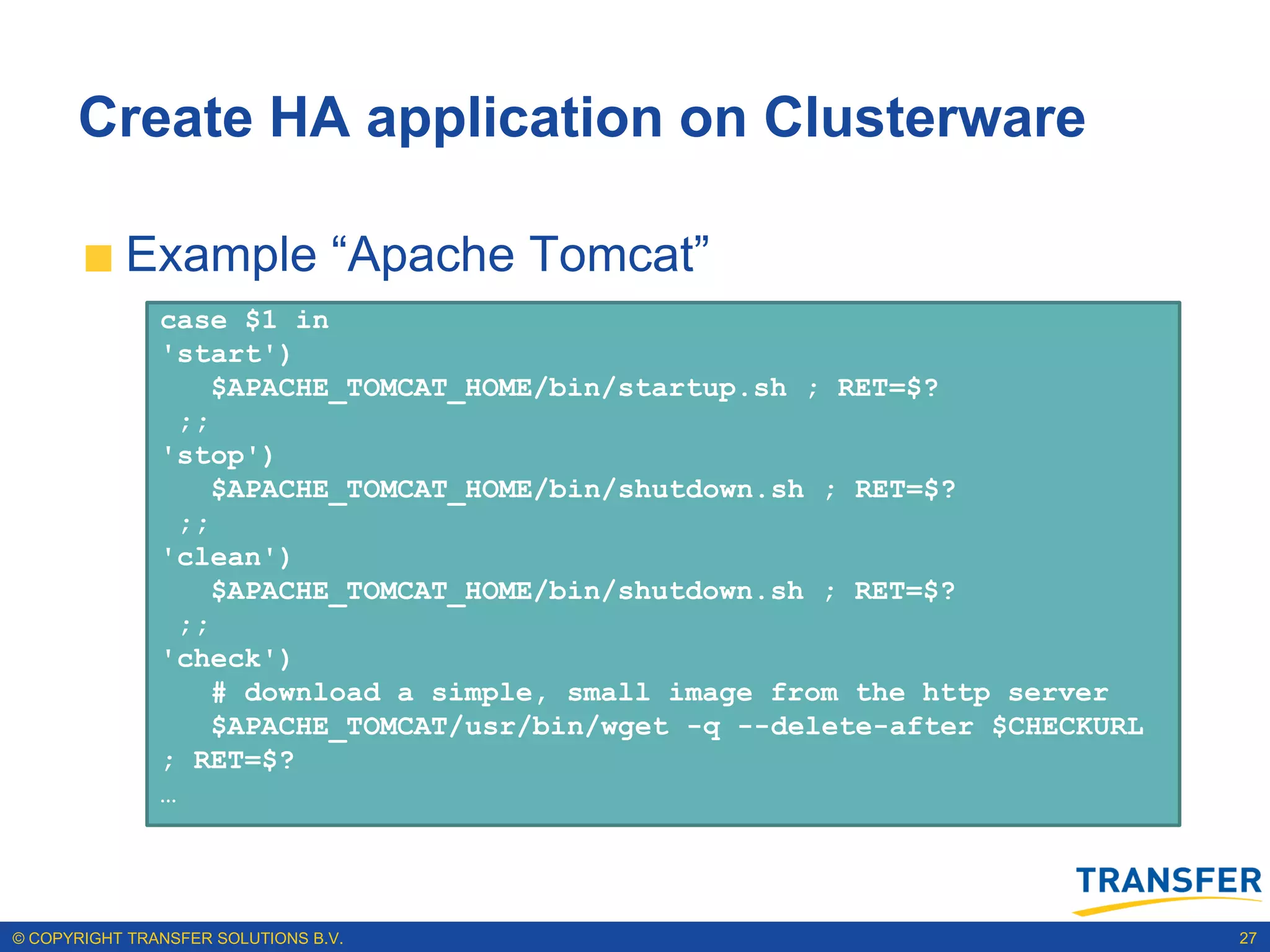Click the code line 'check')
Viewport: 1270px width, 952px height.
(226, 659)
